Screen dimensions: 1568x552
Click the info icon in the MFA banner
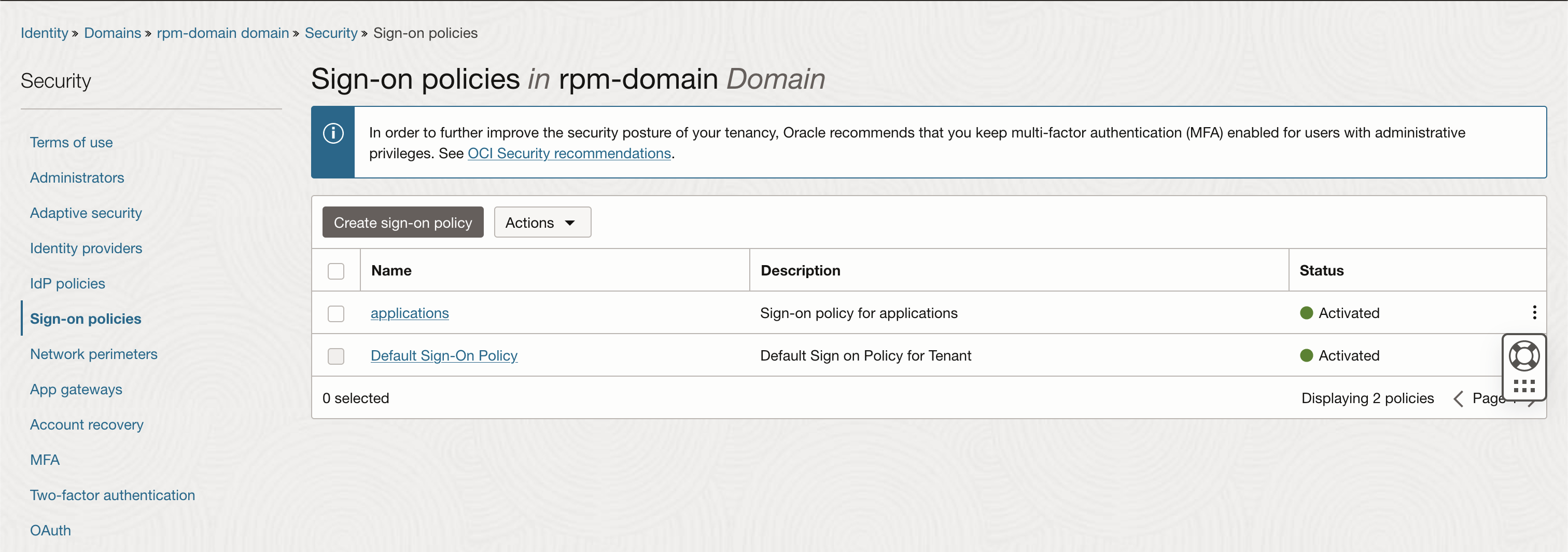[x=333, y=133]
